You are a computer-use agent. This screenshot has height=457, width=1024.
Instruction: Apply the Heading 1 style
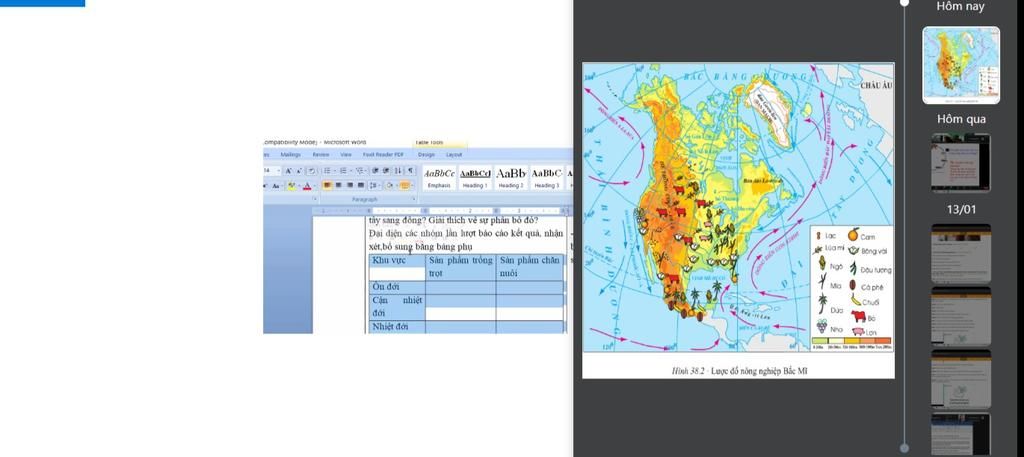475,178
